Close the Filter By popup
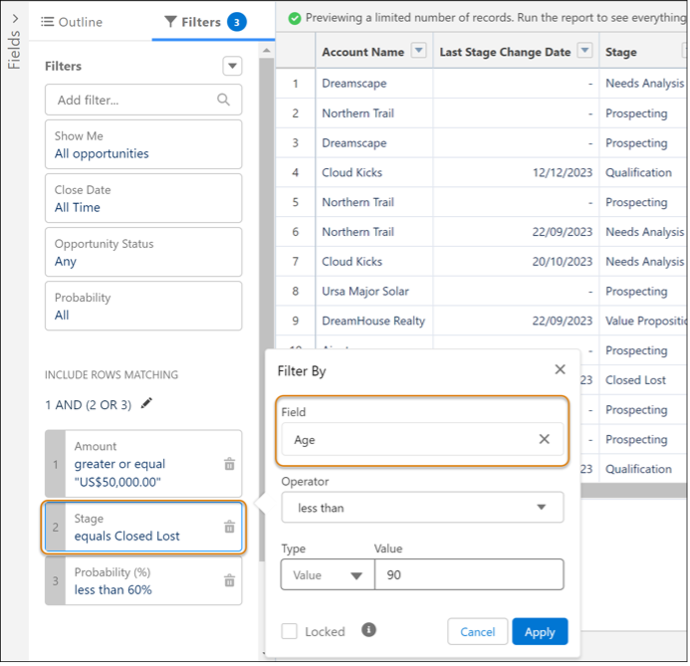This screenshot has width=690, height=666. (560, 370)
